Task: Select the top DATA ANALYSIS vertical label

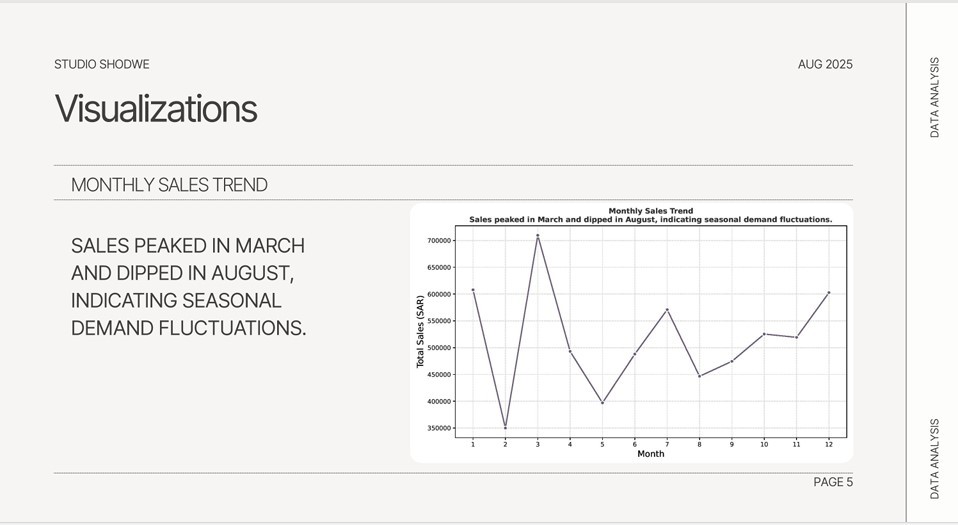Action: click(x=934, y=97)
